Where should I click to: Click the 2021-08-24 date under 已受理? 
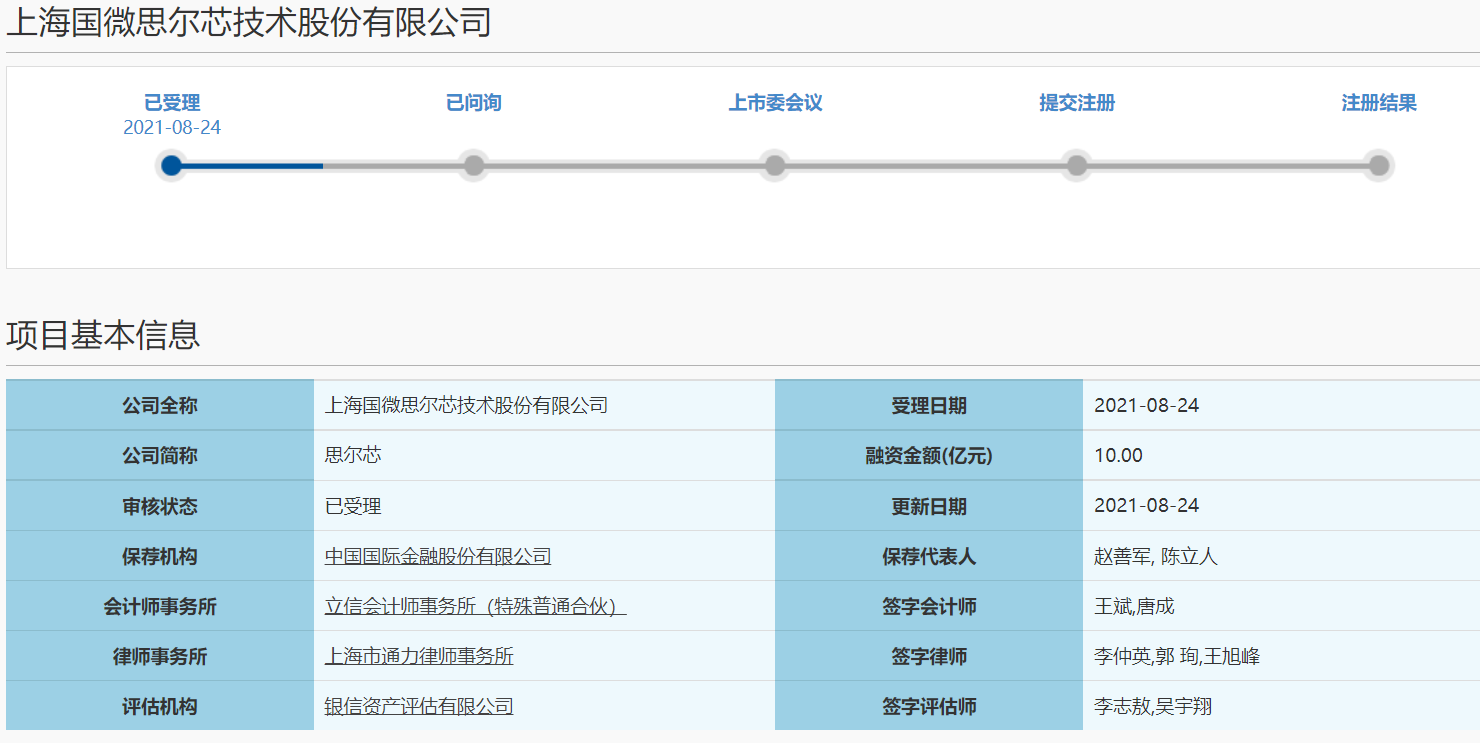click(x=172, y=128)
